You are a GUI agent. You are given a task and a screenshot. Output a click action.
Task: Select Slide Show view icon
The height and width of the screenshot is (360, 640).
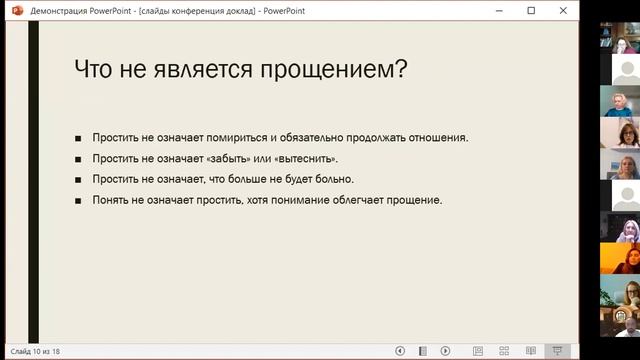tap(557, 351)
